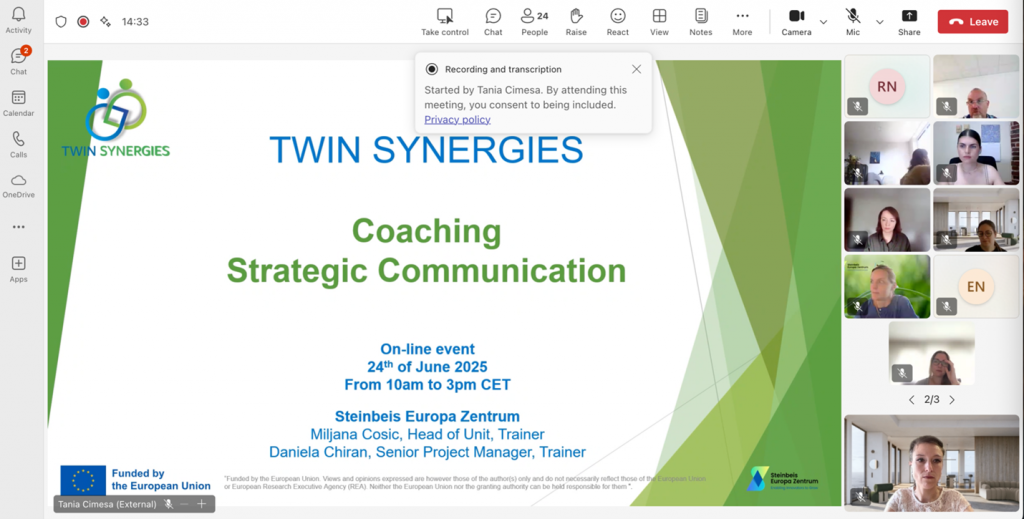Viewport: 1024px width, 519px height.
Task: Open OneDrive in the left sidebar
Action: click(x=18, y=185)
